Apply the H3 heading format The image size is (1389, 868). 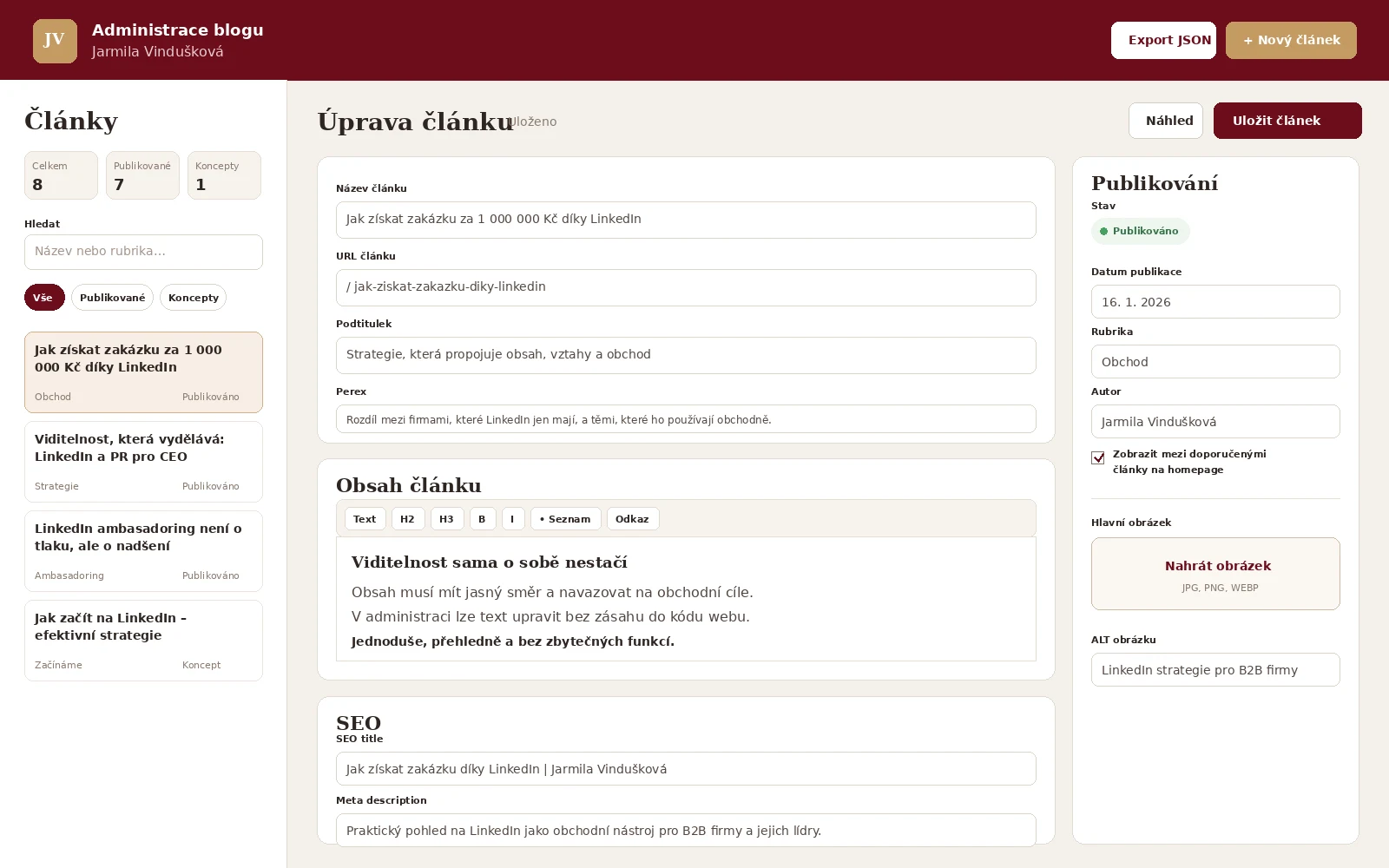pos(447,519)
